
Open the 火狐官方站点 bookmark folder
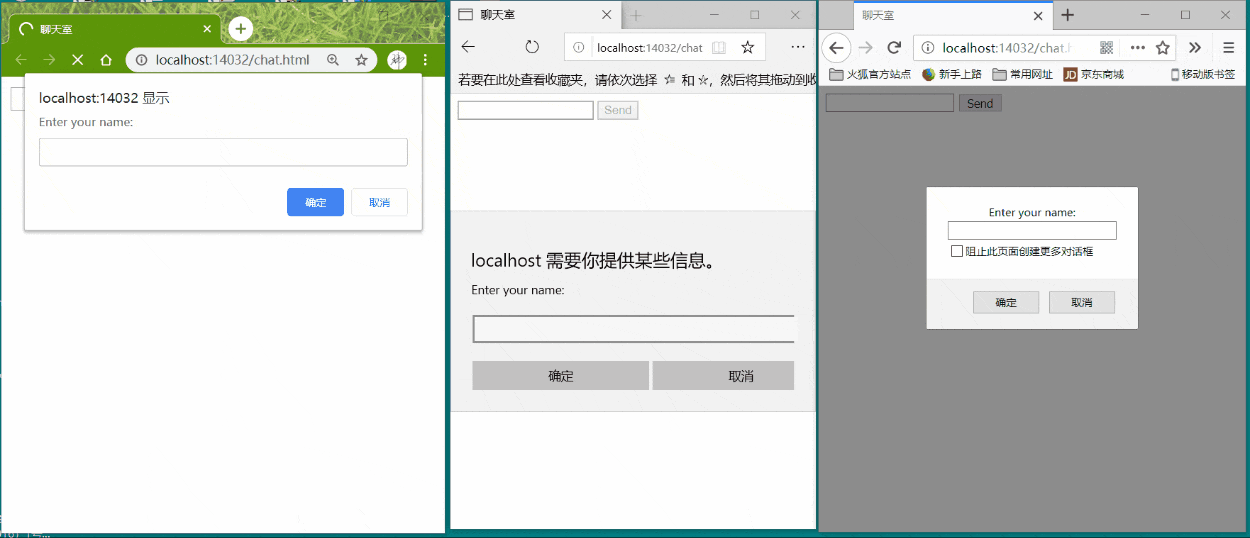tap(870, 74)
